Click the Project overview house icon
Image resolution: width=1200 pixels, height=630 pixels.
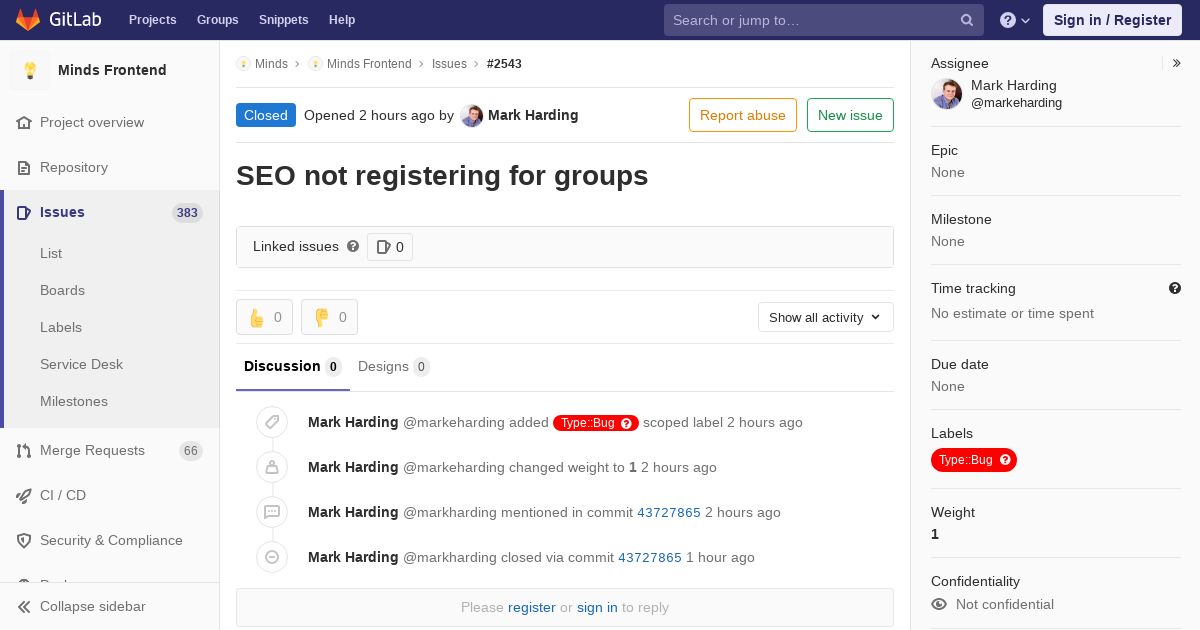click(x=24, y=122)
